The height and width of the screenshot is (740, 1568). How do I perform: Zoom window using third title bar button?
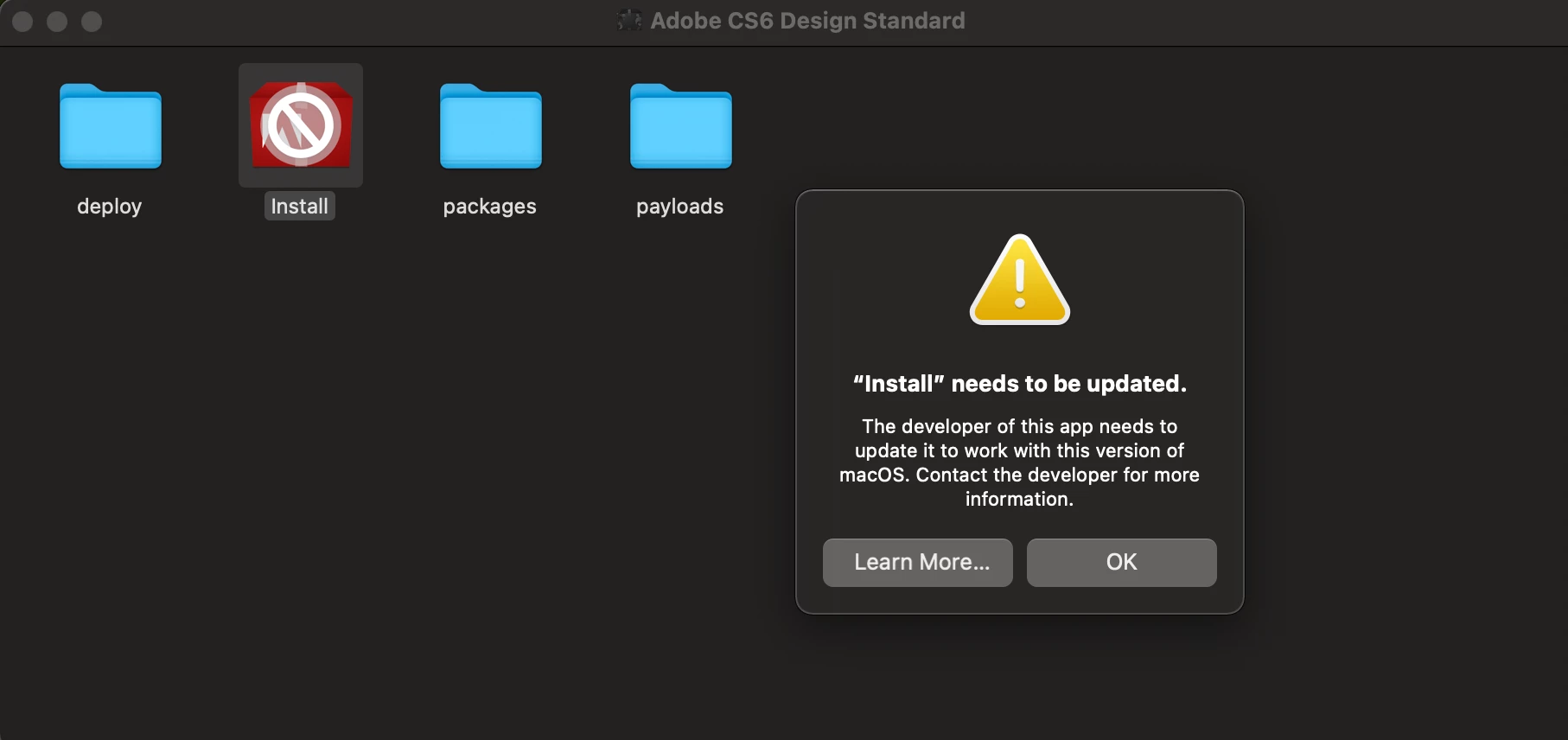pyautogui.click(x=92, y=22)
